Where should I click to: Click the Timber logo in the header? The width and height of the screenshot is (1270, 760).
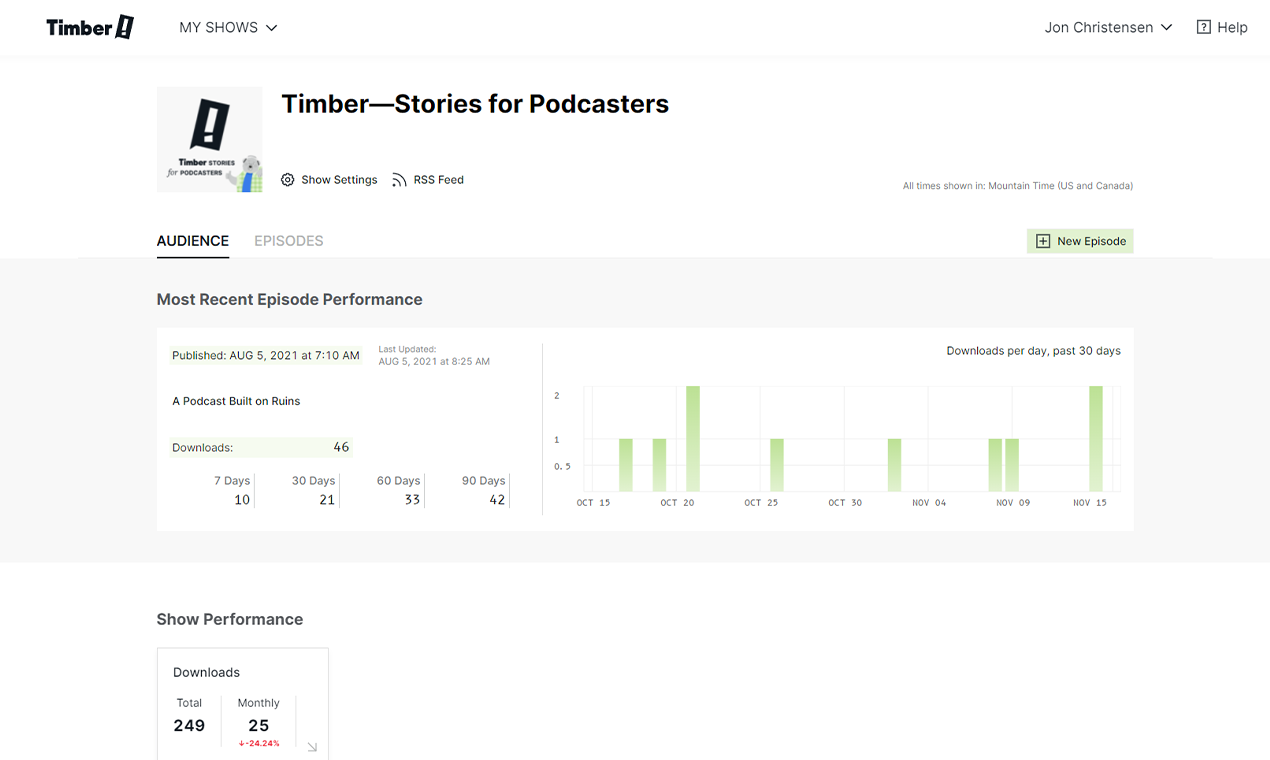tap(90, 27)
